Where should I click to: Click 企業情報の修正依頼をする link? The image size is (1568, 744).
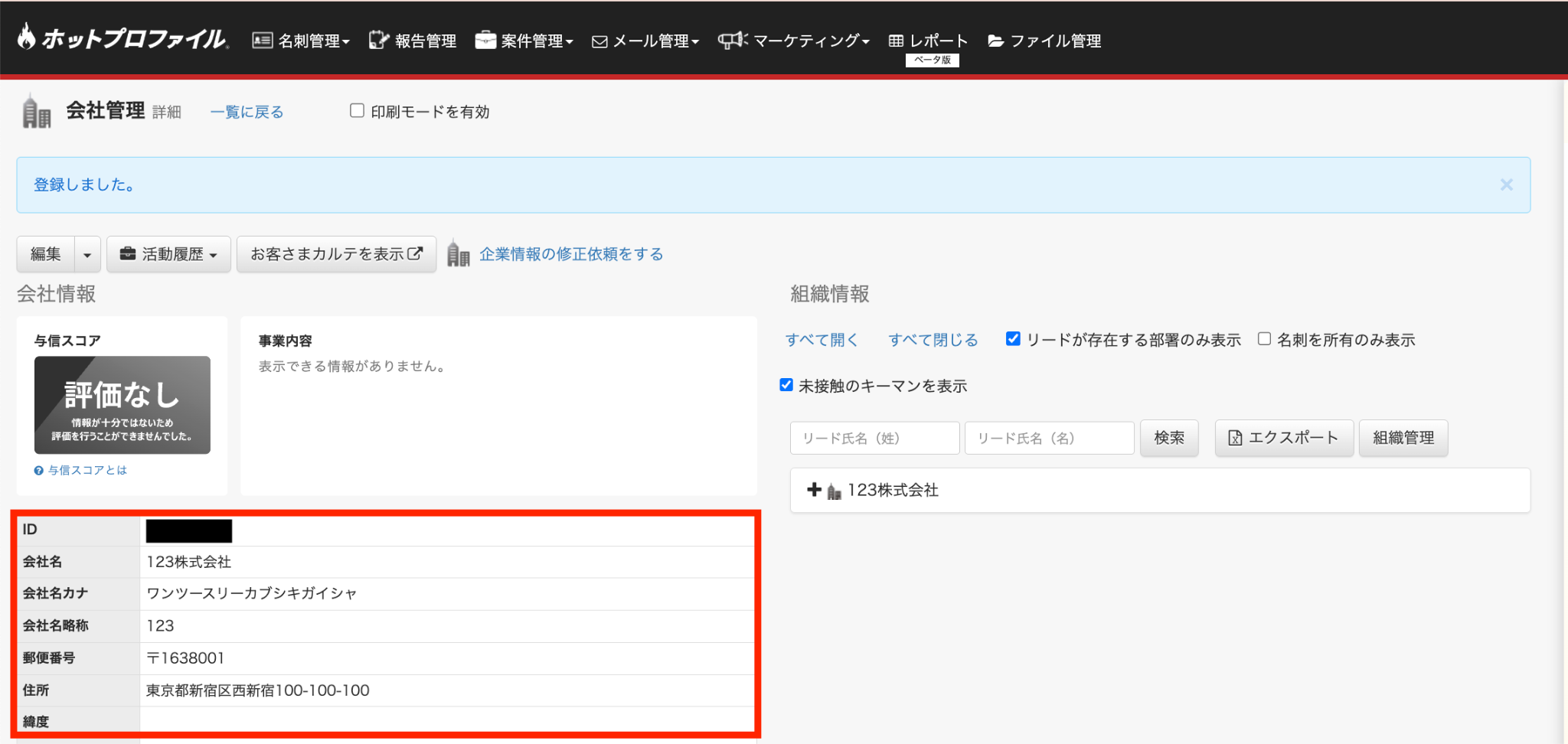pos(571,254)
